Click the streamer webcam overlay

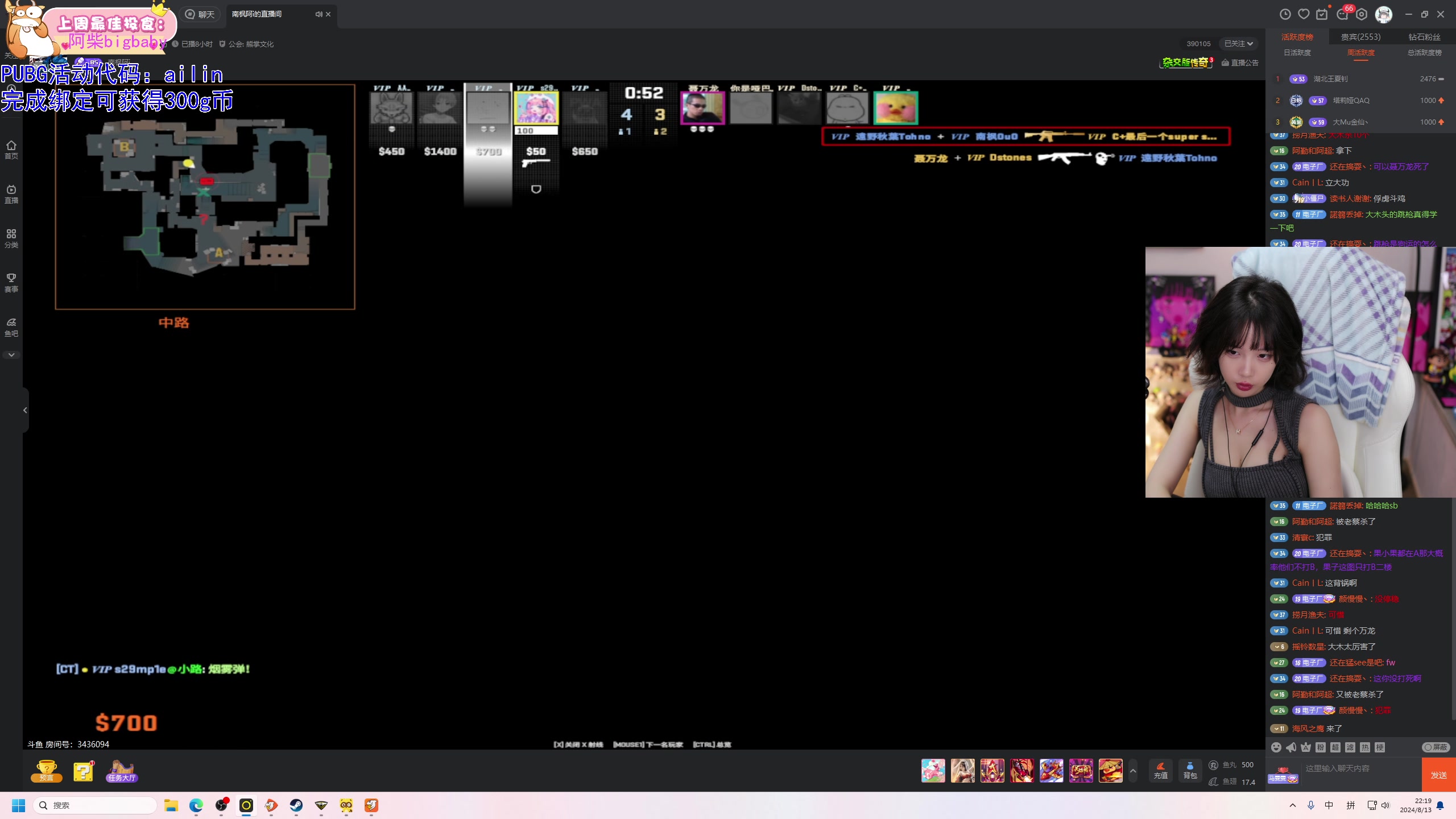[x=1300, y=372]
